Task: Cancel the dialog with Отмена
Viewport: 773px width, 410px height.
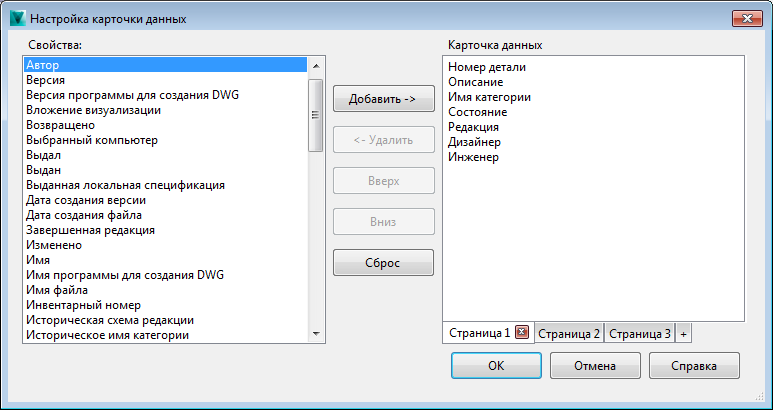Action: (x=594, y=366)
